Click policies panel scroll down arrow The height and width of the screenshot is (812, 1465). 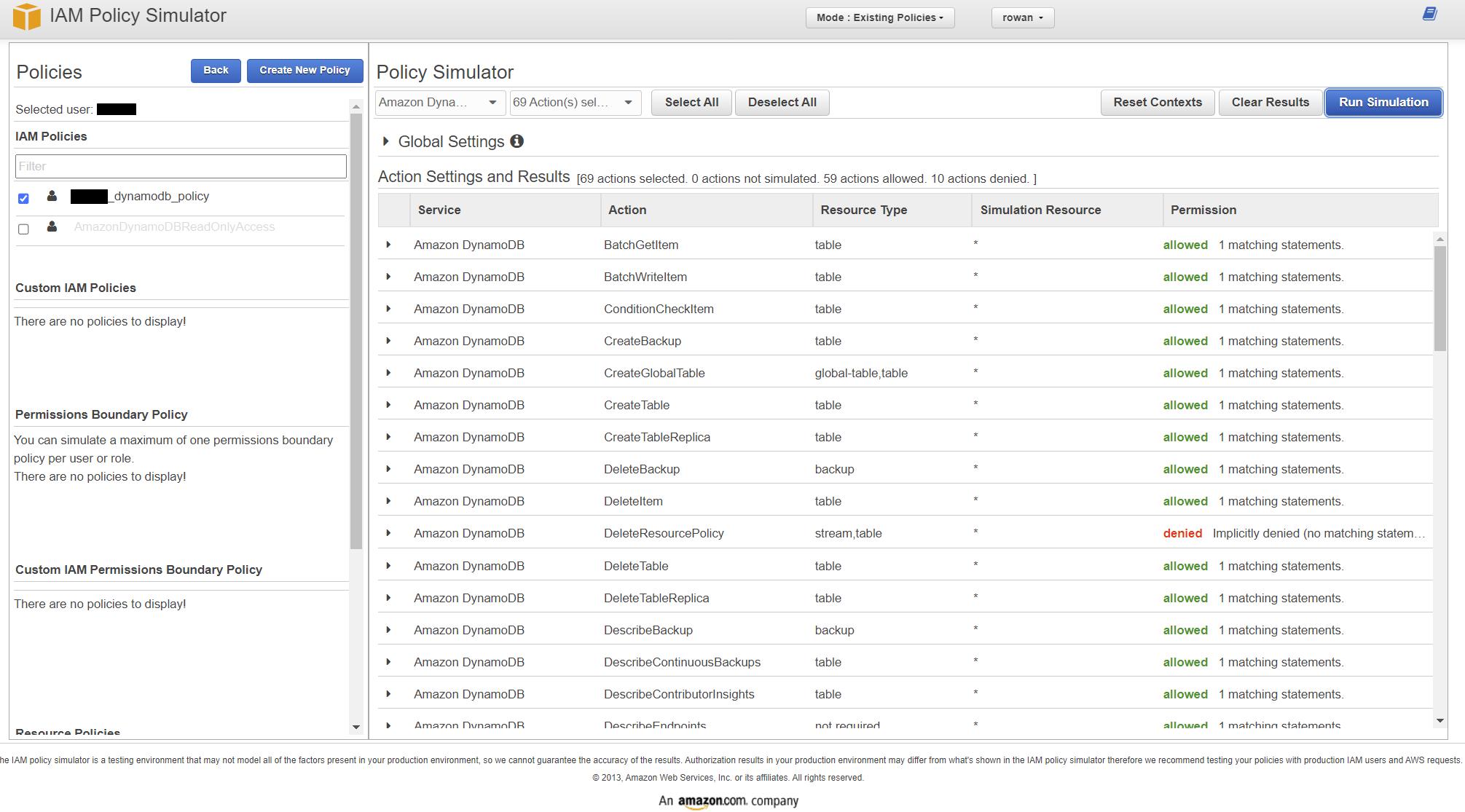[x=356, y=727]
